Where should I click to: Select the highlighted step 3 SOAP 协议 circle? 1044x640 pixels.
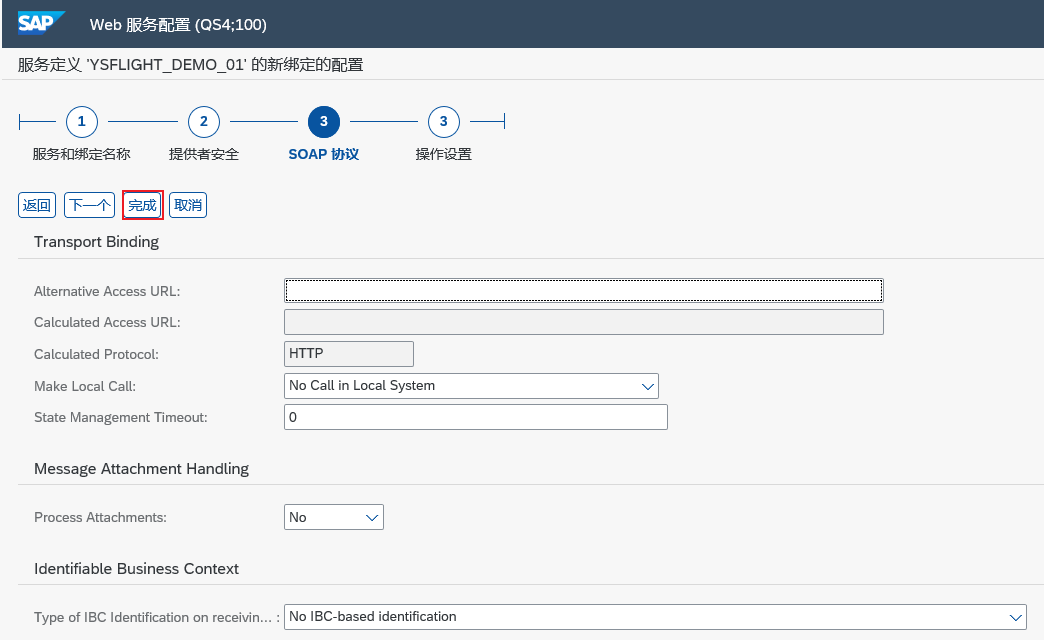(x=323, y=121)
